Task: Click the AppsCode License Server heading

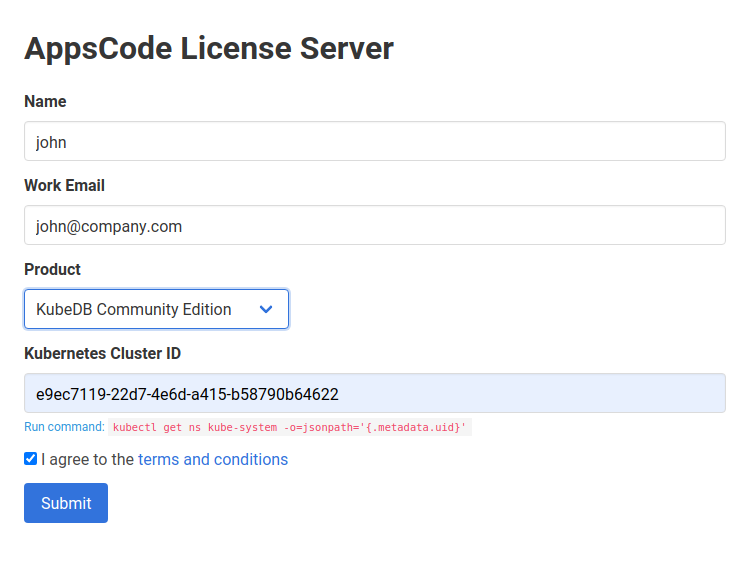Action: (x=209, y=48)
